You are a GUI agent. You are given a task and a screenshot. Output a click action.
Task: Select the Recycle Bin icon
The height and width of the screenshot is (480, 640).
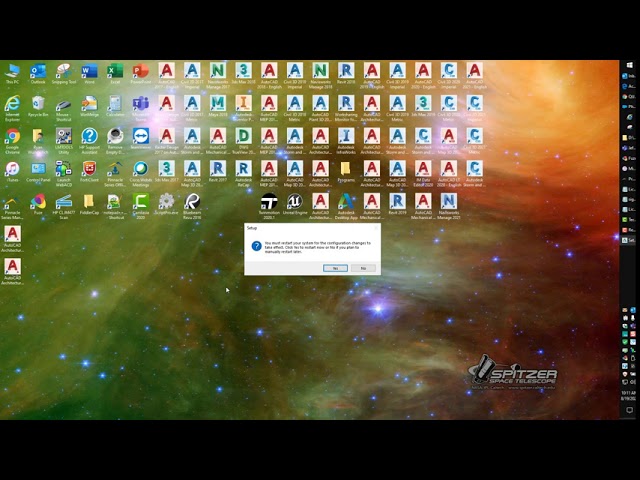pyautogui.click(x=38, y=107)
